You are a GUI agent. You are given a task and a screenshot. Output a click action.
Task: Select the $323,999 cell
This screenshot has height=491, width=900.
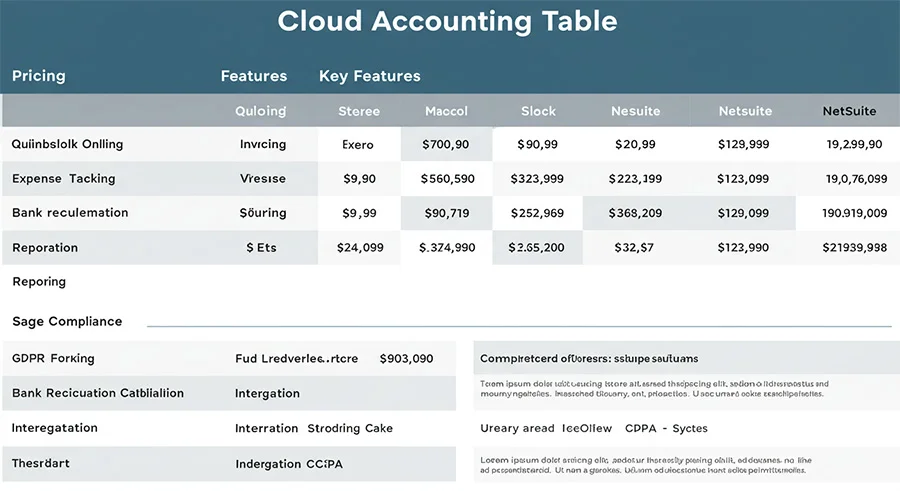(x=537, y=179)
